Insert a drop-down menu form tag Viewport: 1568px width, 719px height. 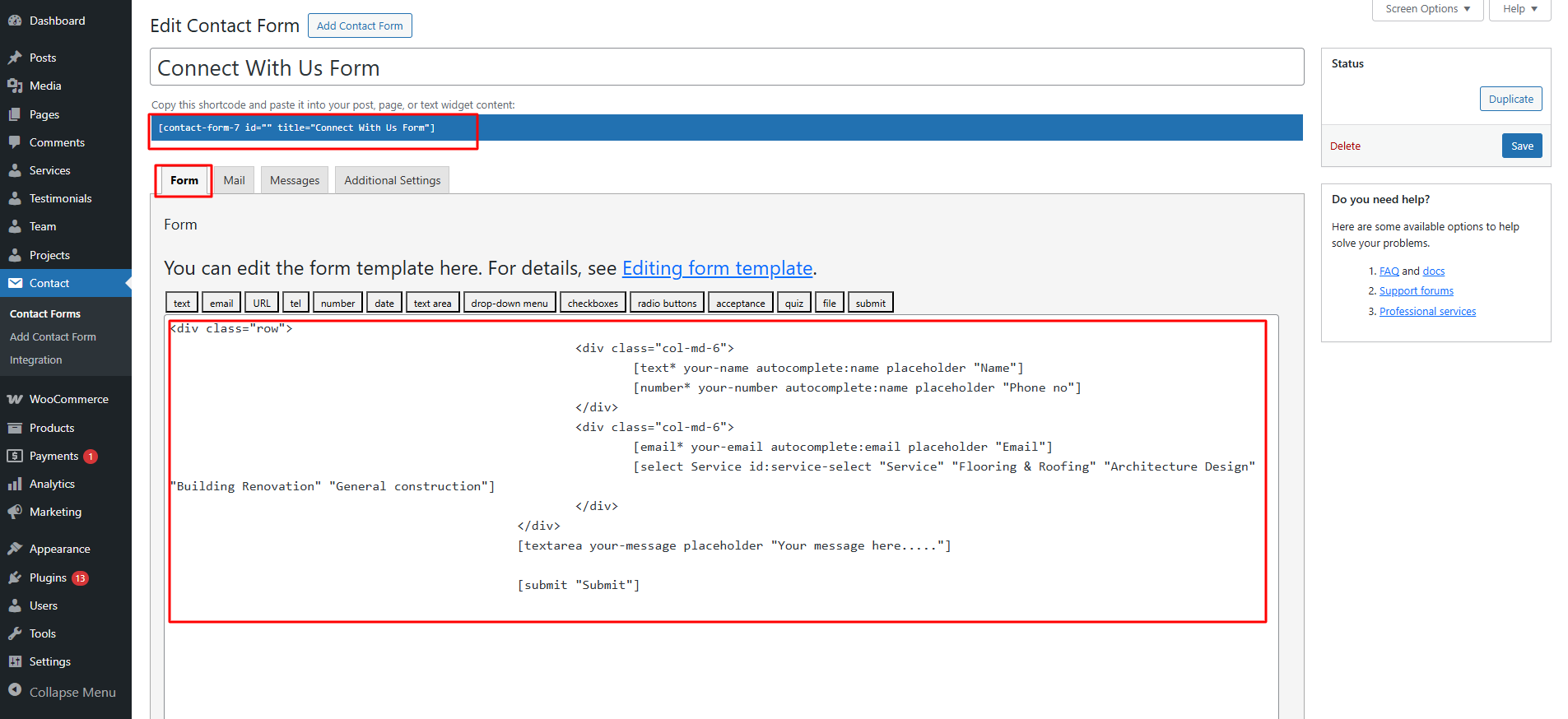click(509, 303)
